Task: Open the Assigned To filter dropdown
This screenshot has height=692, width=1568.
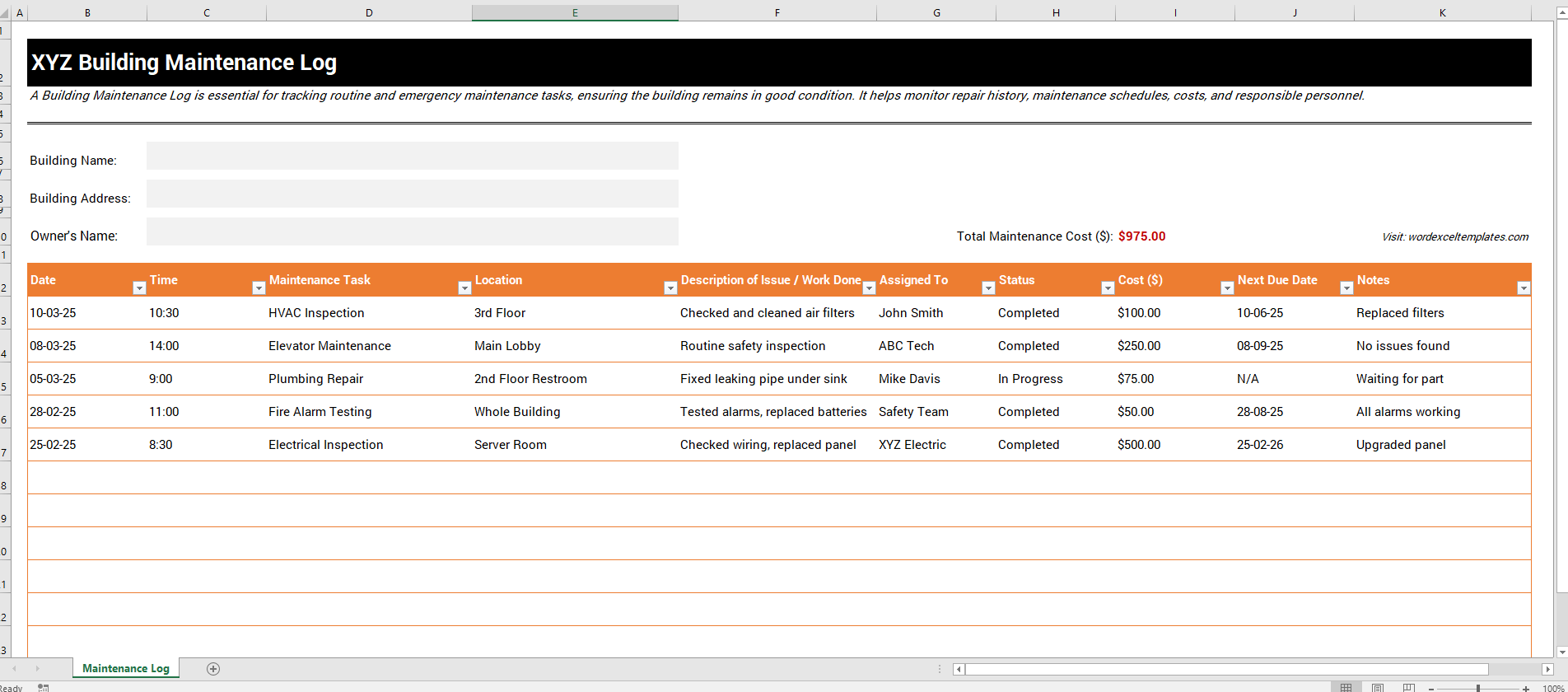Action: click(988, 288)
